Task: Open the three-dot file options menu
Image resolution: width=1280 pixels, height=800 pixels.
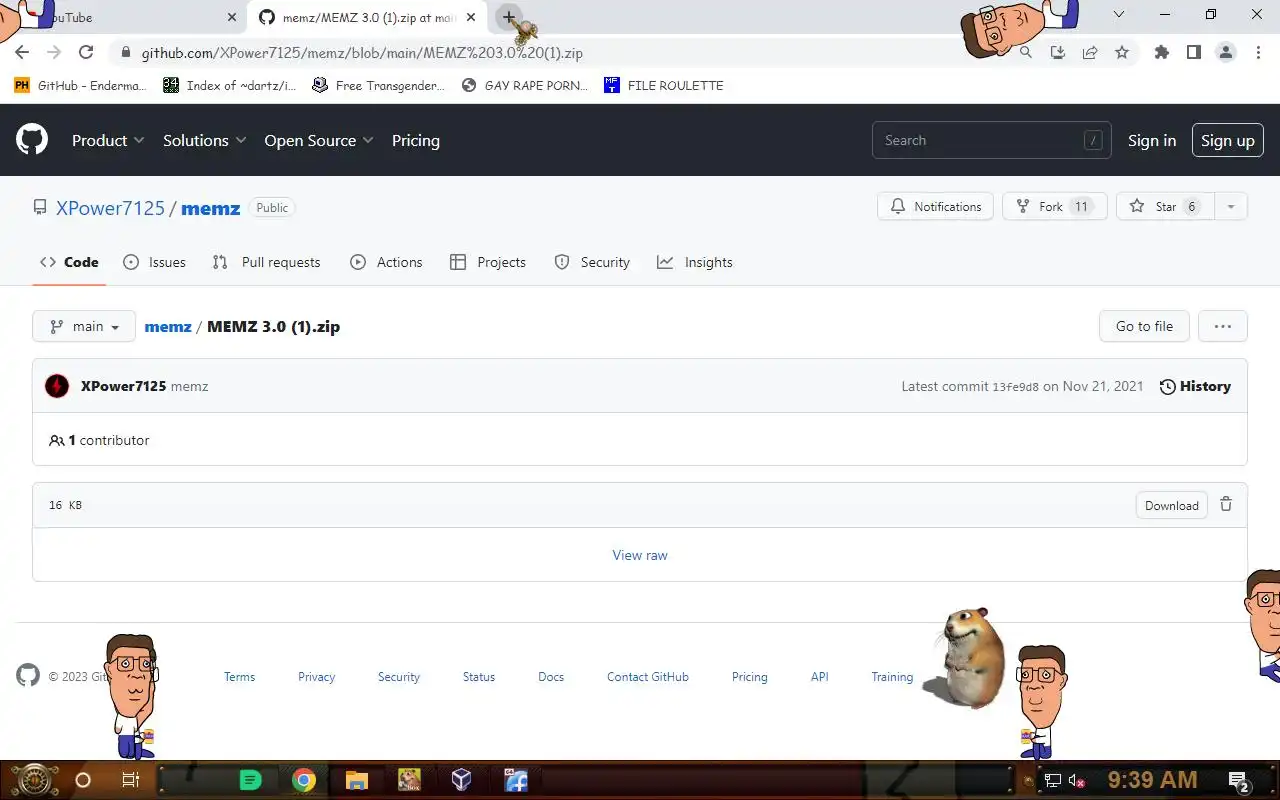Action: 1222,326
